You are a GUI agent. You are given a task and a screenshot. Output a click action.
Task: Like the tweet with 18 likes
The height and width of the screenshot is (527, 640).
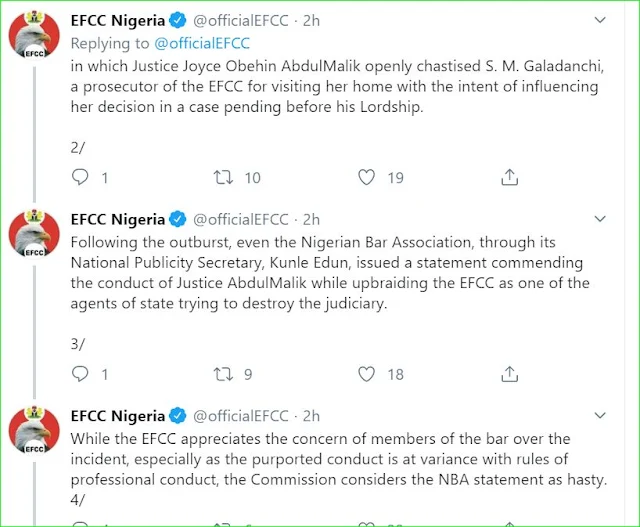pos(366,374)
